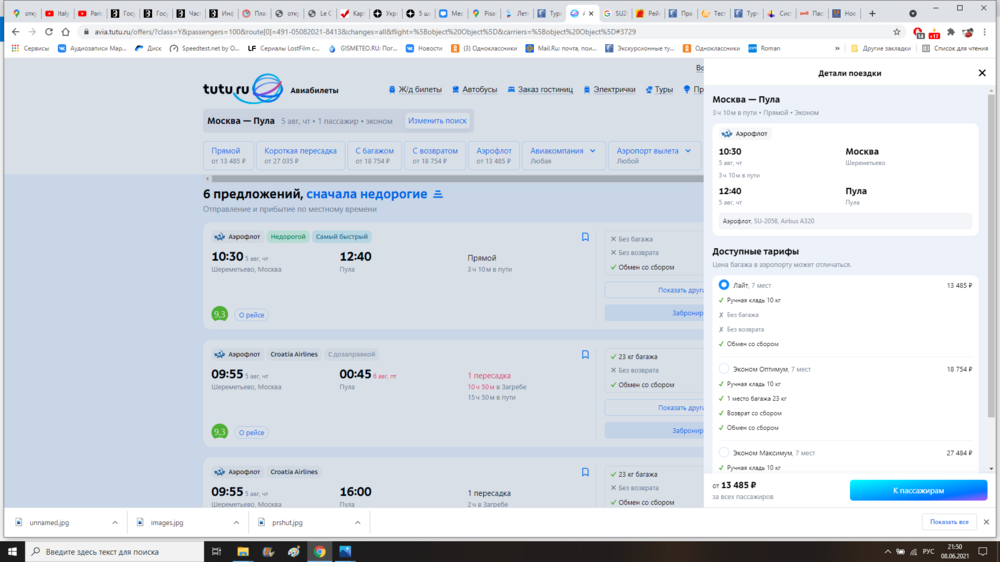
Task: Go to the Электрички section
Action: [x=609, y=90]
